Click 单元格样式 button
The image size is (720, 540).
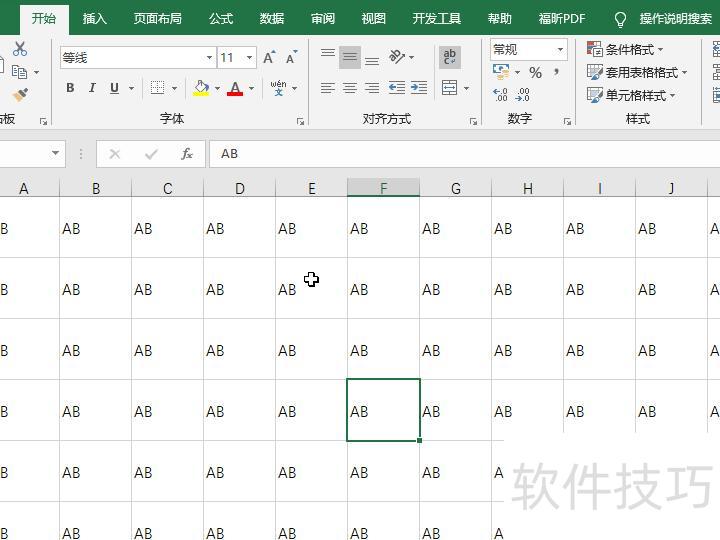point(631,95)
